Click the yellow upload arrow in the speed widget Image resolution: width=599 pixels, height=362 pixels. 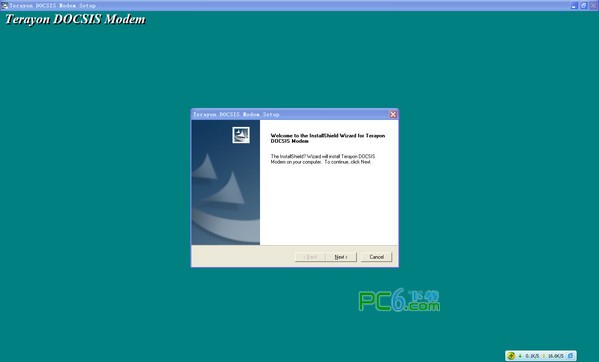pos(543,356)
